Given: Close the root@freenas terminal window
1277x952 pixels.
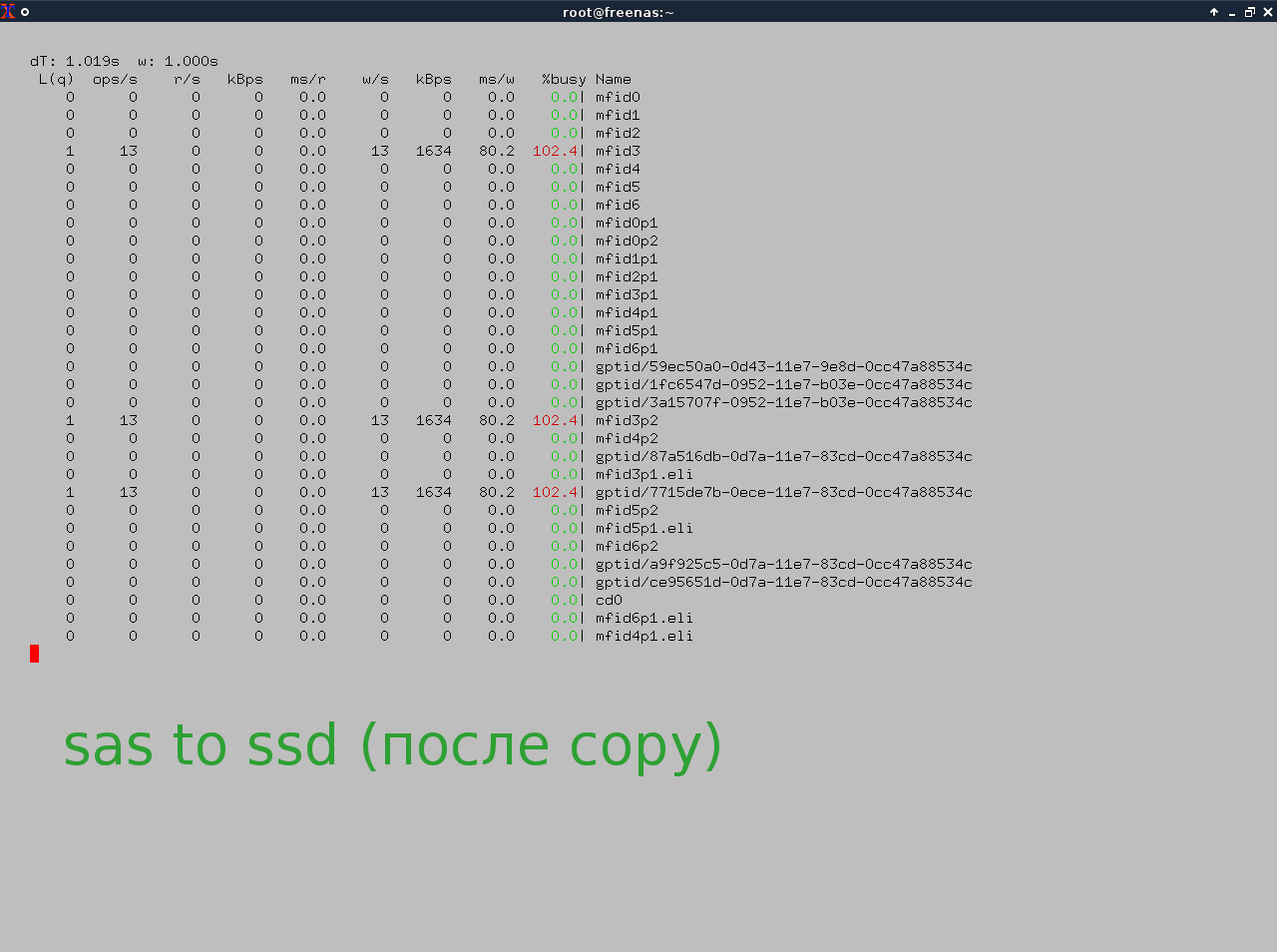Looking at the screenshot, I should pos(1267,12).
